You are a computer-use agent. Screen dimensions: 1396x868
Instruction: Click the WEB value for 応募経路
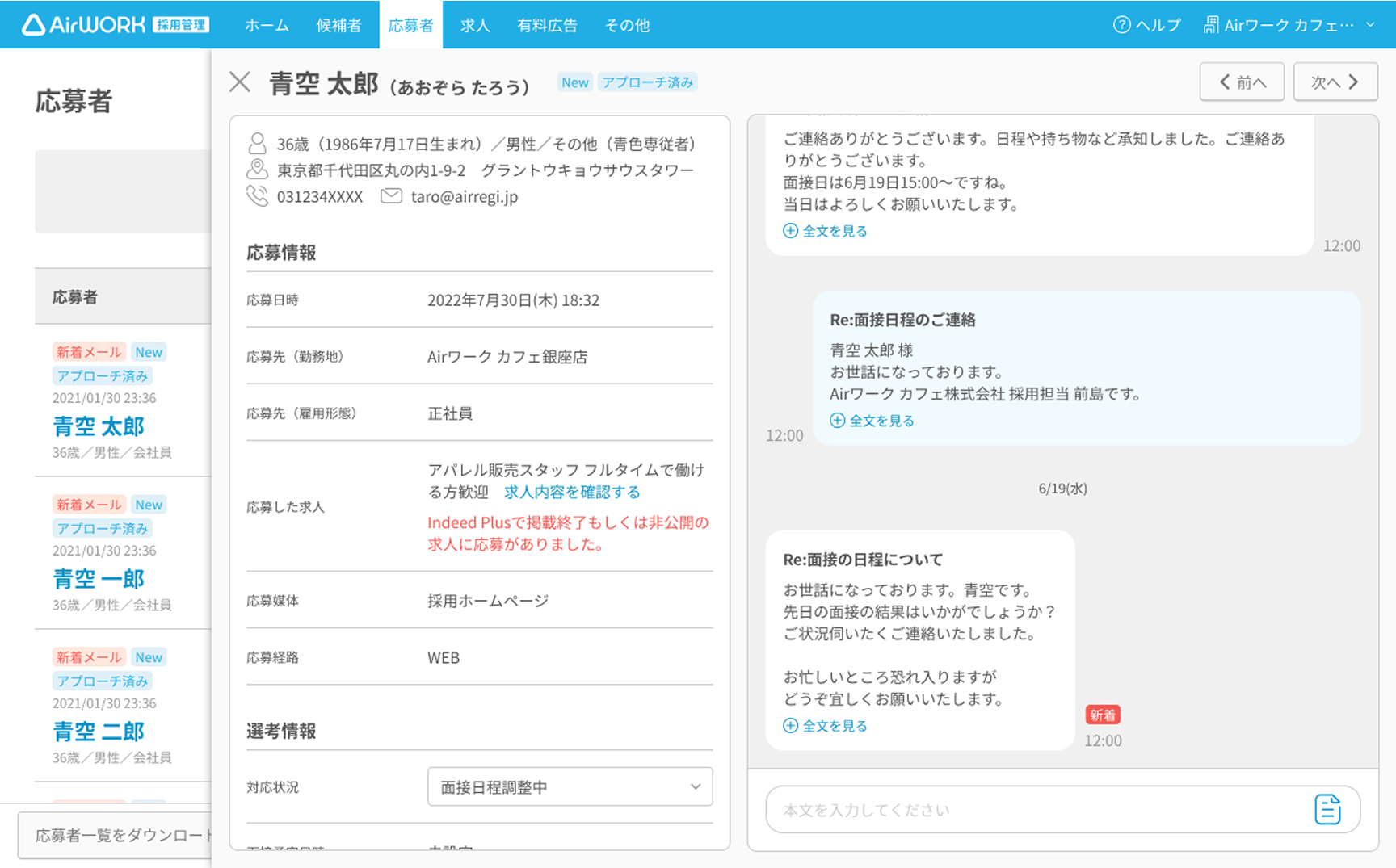(x=444, y=657)
